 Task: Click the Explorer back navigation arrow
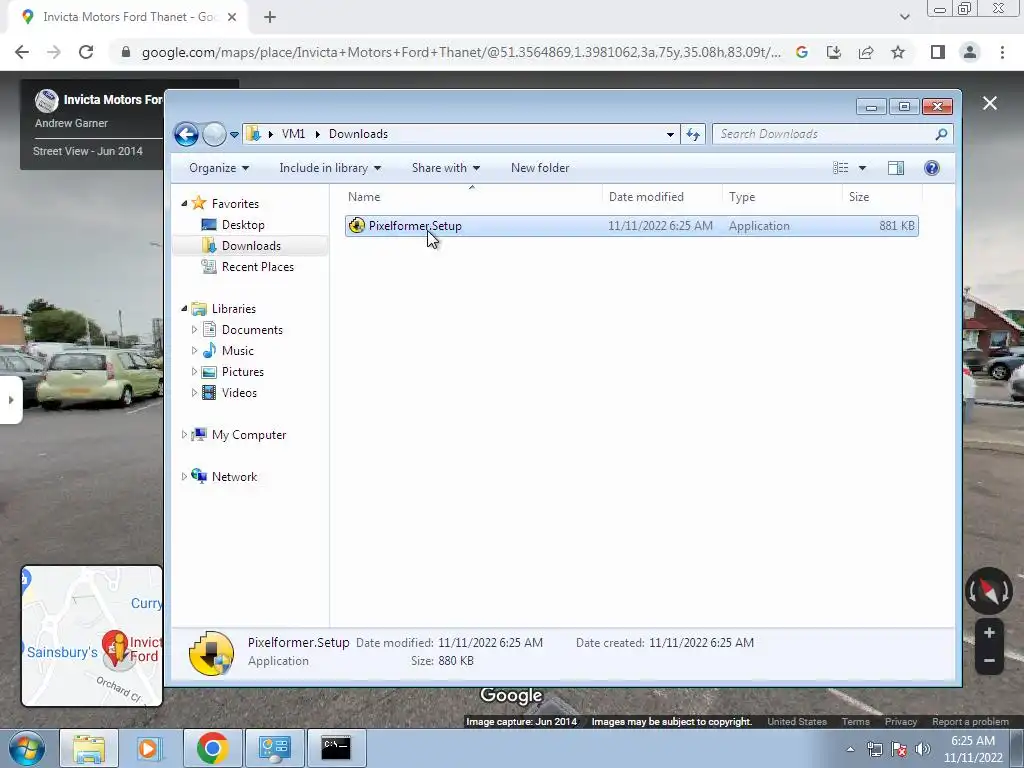pos(186,135)
